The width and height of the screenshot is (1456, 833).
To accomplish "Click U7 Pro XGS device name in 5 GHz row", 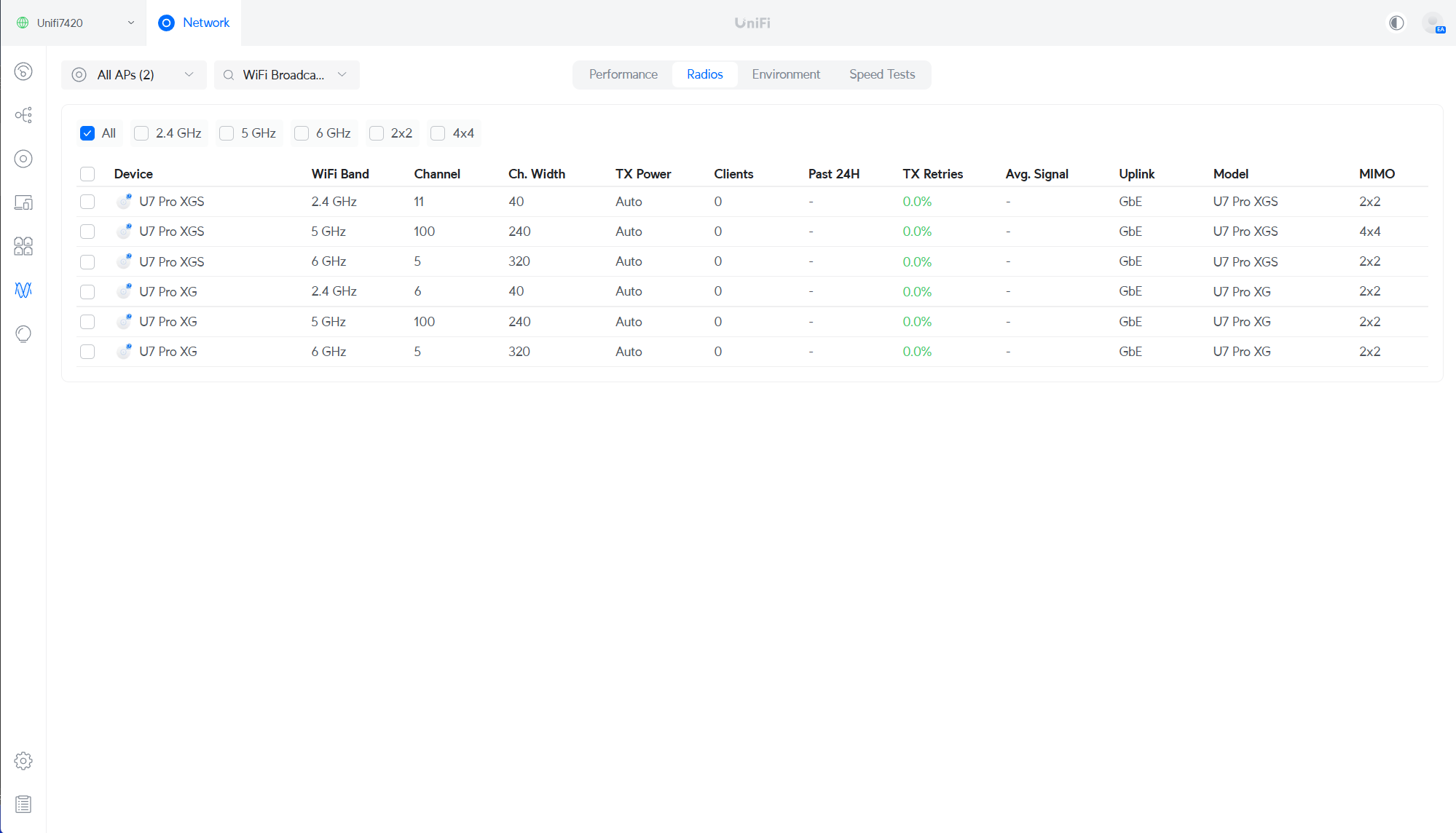I will (172, 232).
